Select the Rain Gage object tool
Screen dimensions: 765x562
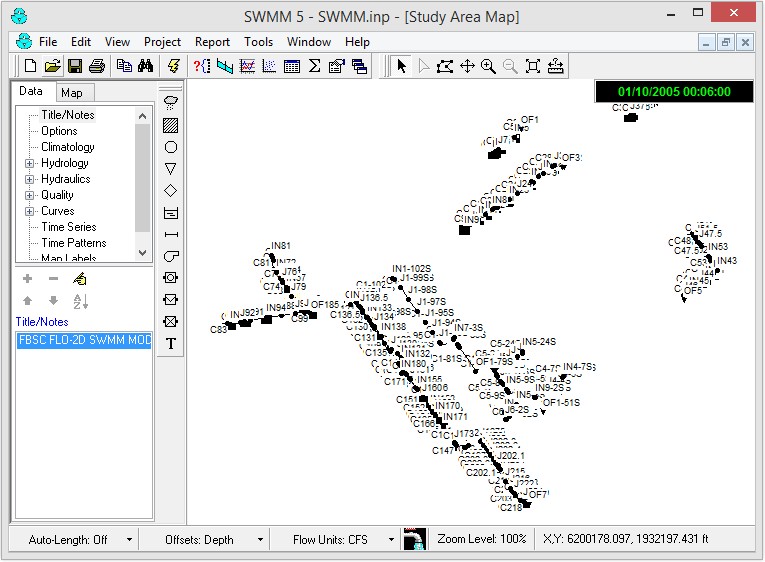click(x=171, y=103)
